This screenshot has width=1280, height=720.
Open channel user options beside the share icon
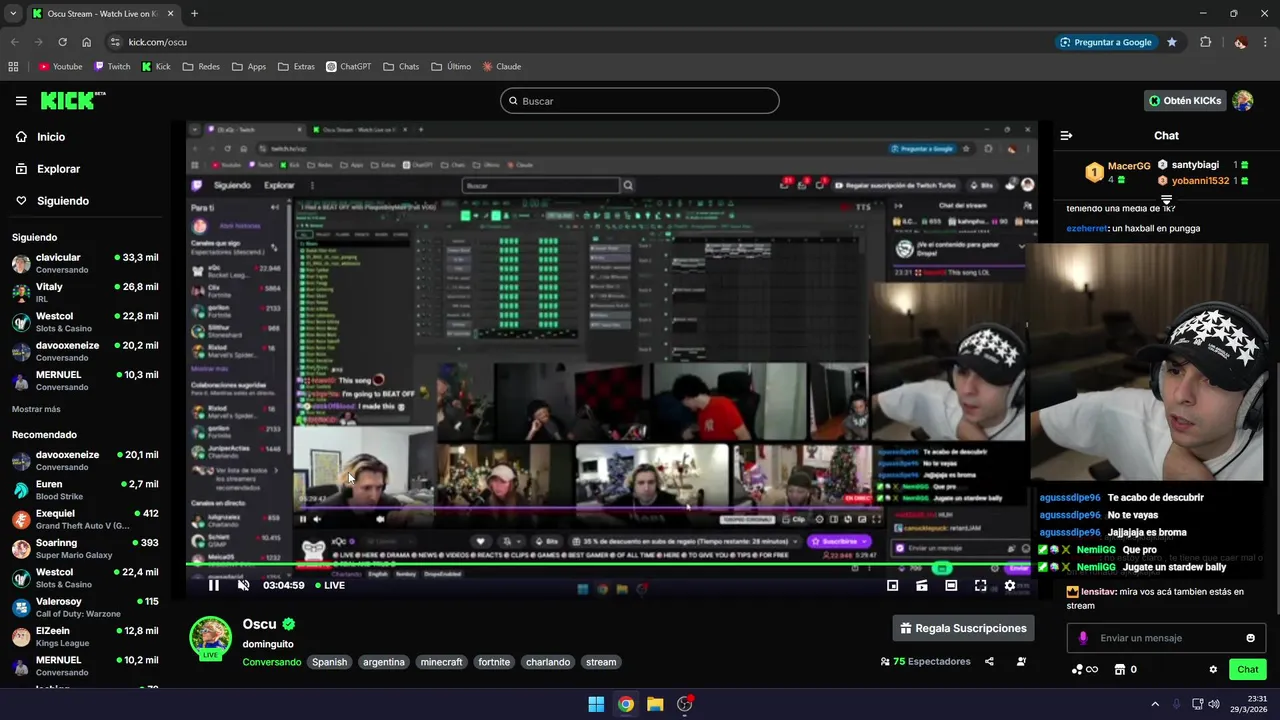click(1021, 661)
